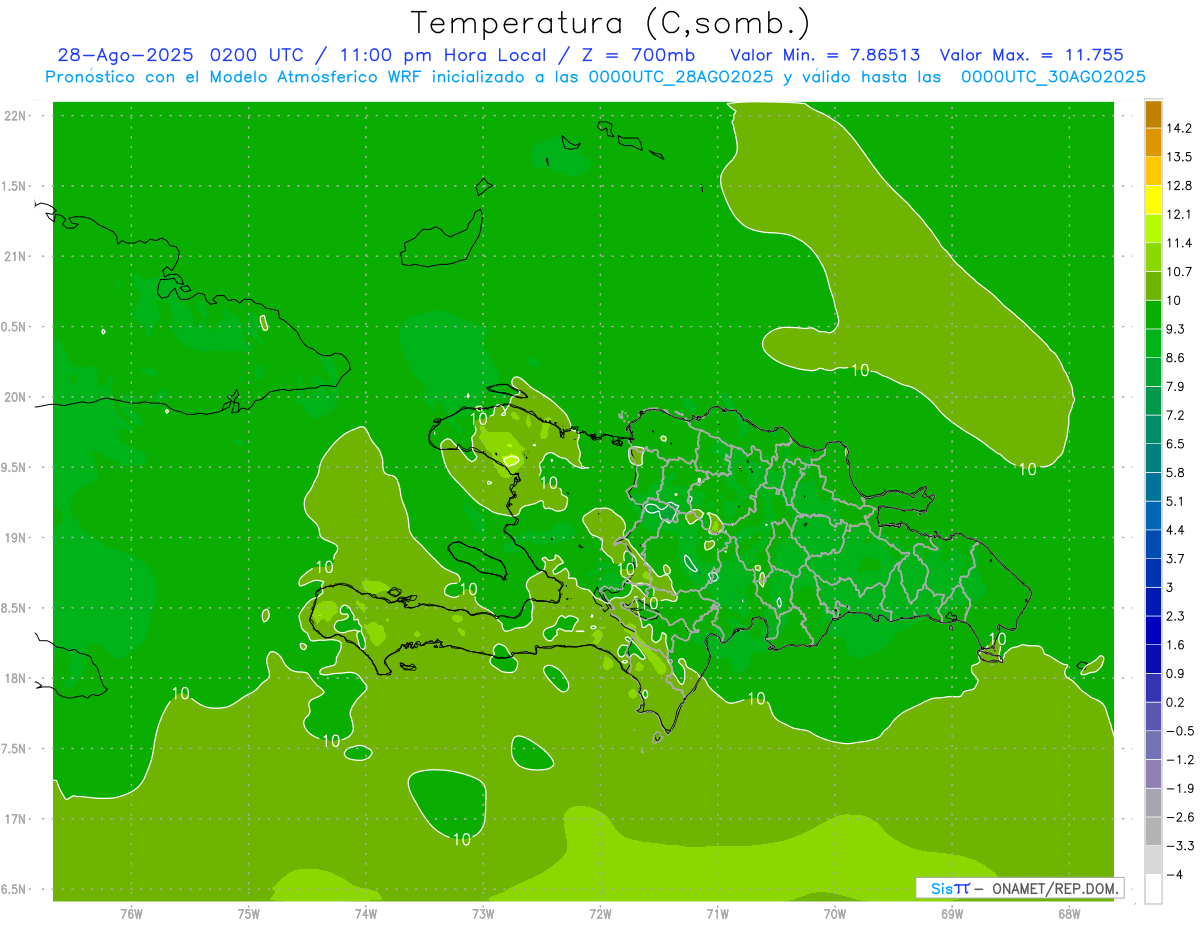
Task: Click the "72W" longitude label
Action: click(600, 914)
